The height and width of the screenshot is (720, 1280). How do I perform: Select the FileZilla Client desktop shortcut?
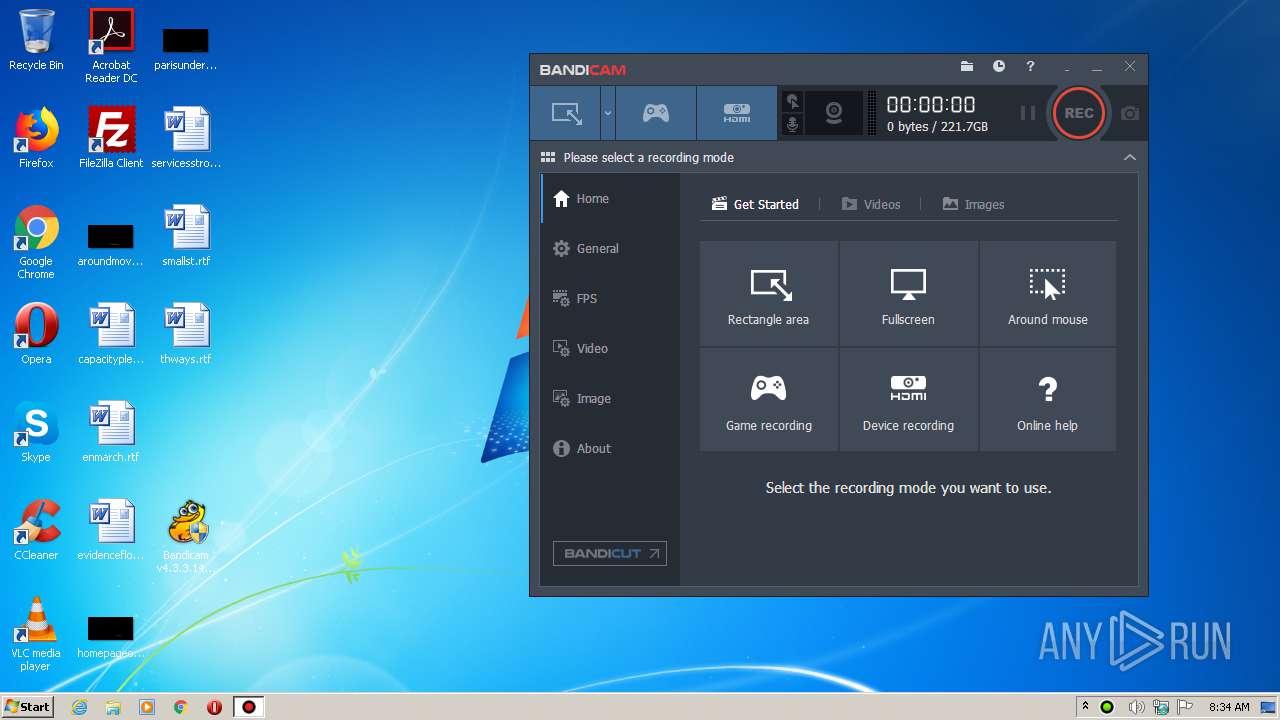pos(111,138)
